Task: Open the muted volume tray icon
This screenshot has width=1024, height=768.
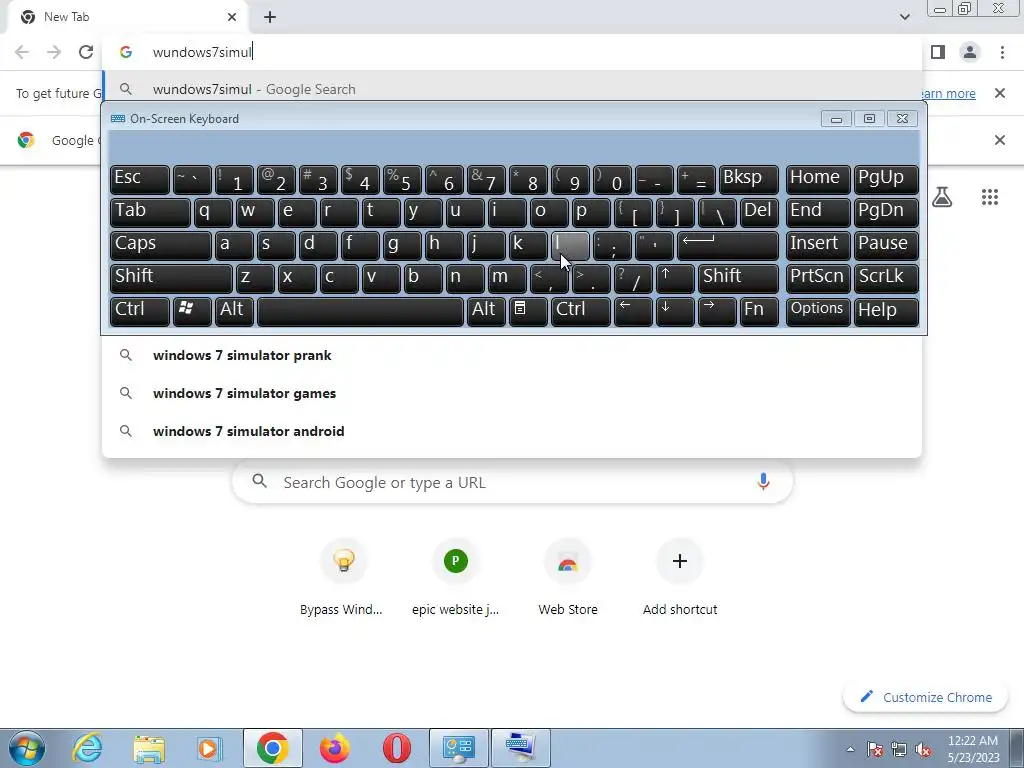Action: [x=923, y=749]
